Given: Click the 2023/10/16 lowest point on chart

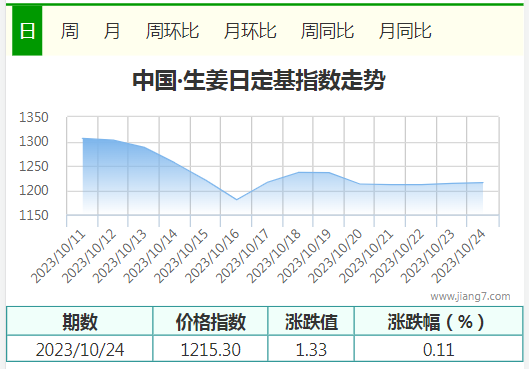Looking at the screenshot, I should tap(236, 200).
